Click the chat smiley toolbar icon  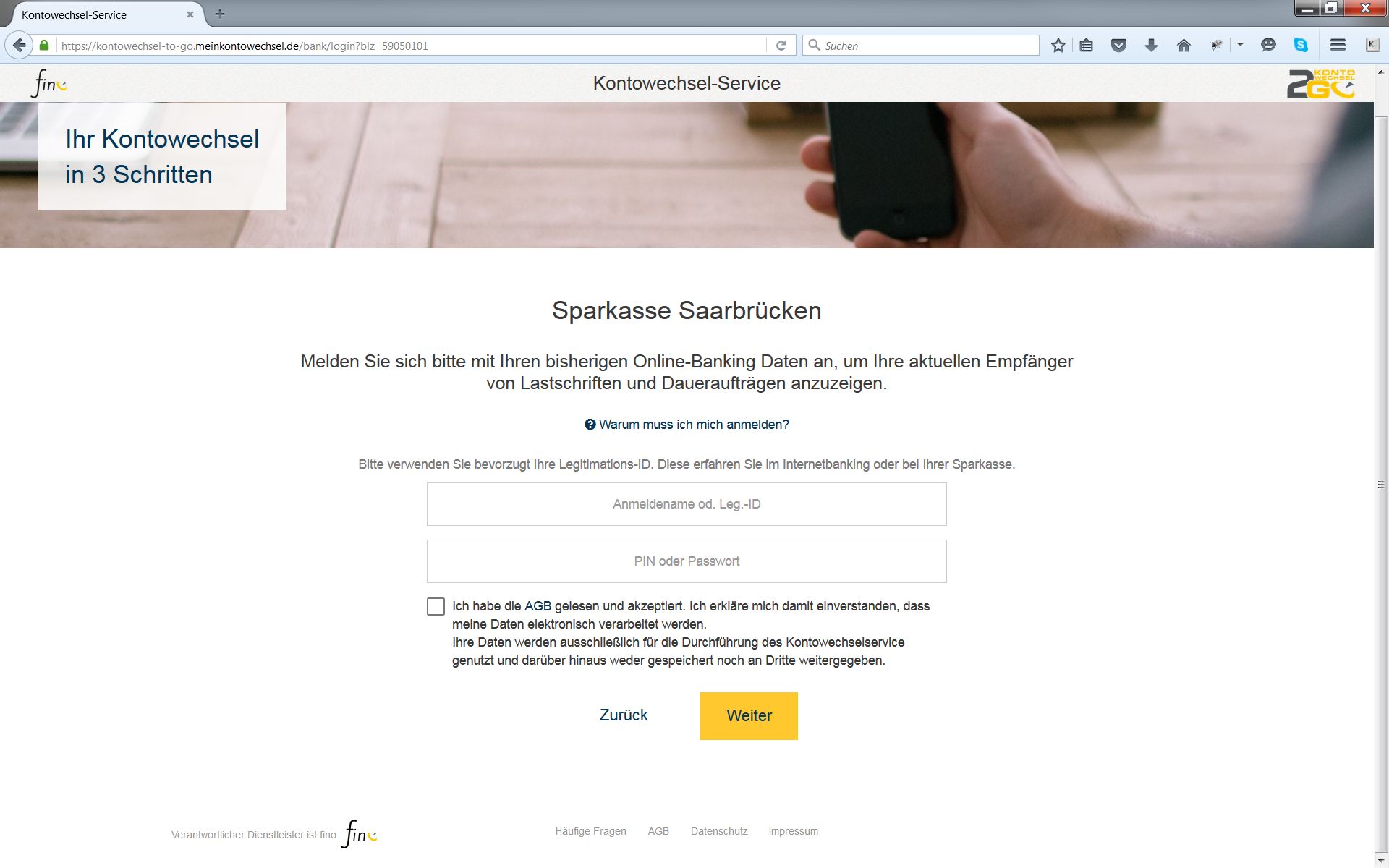pos(1268,45)
